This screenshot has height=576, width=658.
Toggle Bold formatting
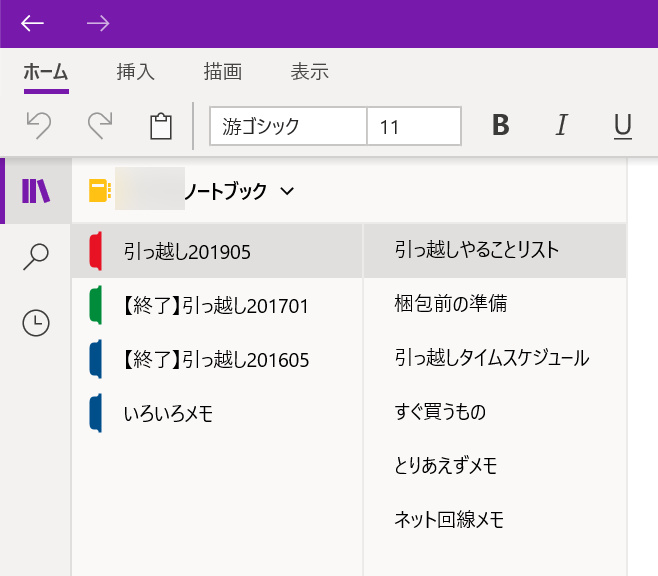[x=501, y=125]
